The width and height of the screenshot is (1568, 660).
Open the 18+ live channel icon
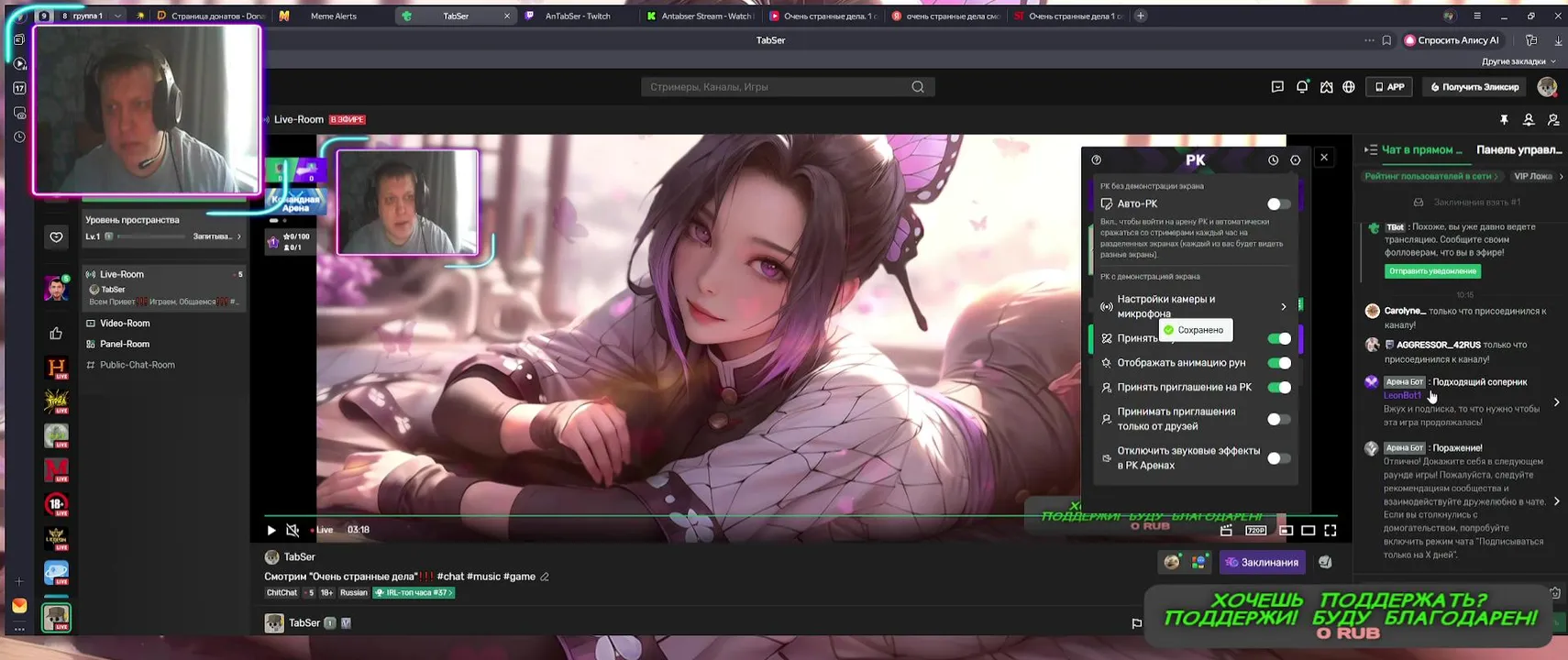pos(57,505)
